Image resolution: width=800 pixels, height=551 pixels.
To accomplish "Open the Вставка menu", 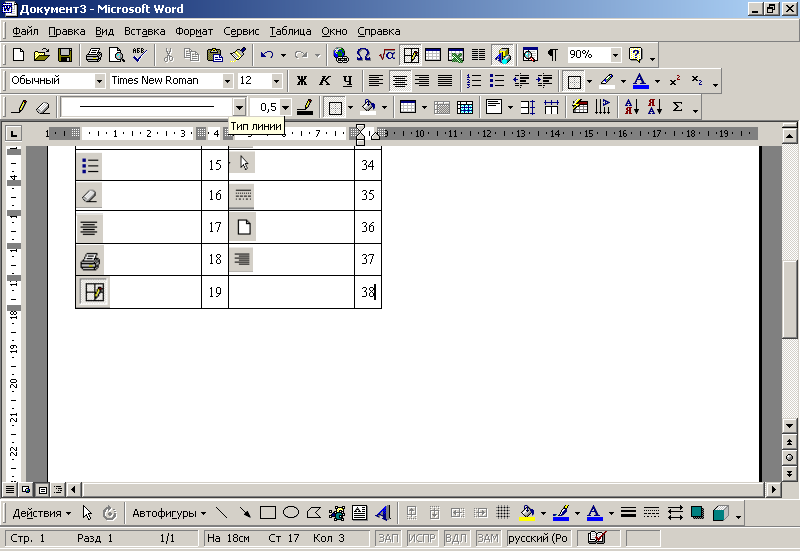I will (144, 31).
